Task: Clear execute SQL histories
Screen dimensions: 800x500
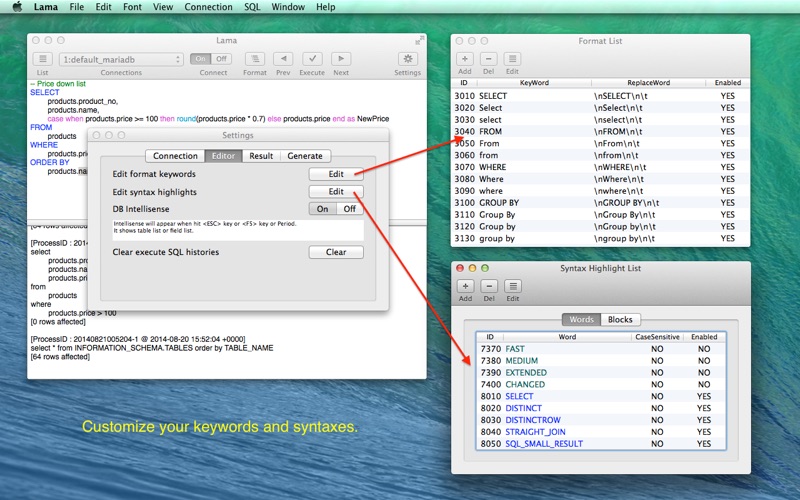Action: tap(336, 252)
